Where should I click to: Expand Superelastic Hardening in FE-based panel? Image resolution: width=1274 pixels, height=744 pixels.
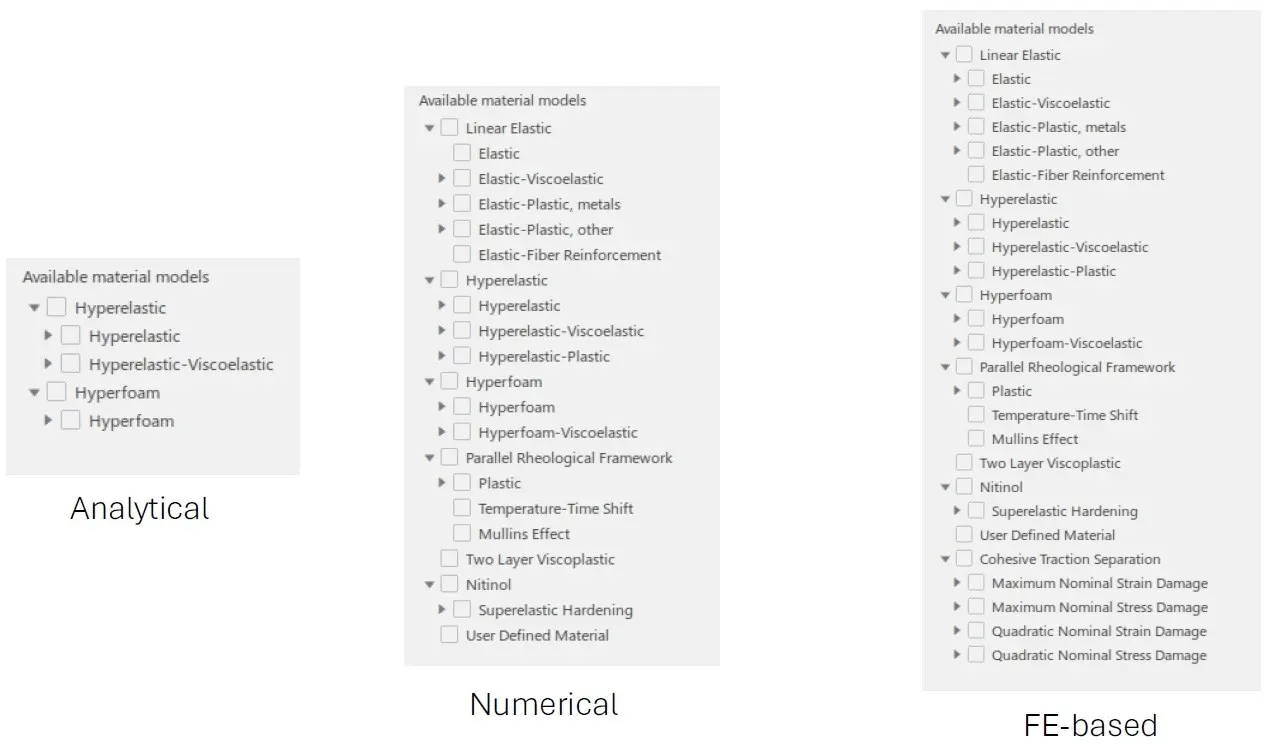pyautogui.click(x=957, y=511)
